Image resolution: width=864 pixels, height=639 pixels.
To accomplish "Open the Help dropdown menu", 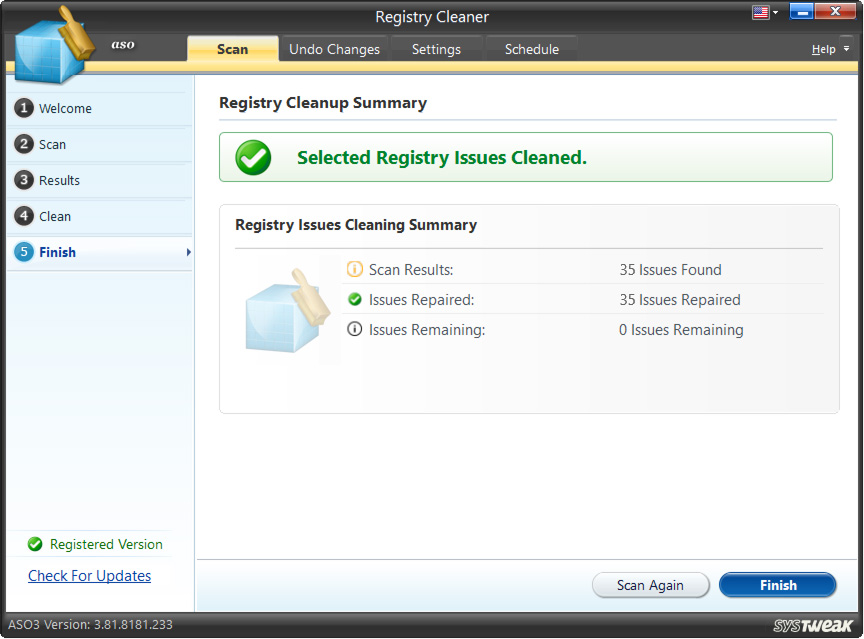I will pyautogui.click(x=826, y=48).
